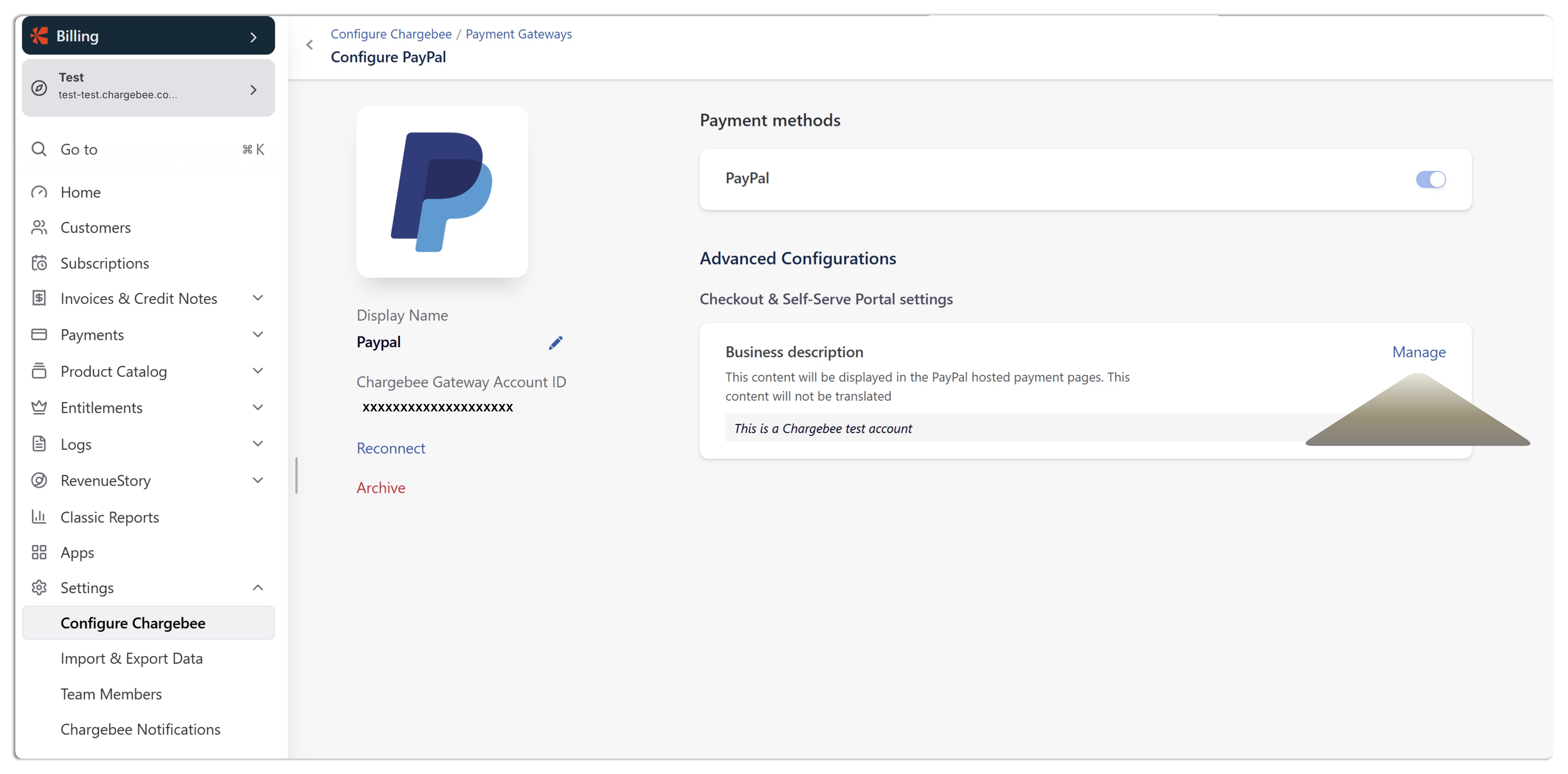Click the Go to search magnifier icon
The width and height of the screenshot is (1568, 774).
coord(39,149)
